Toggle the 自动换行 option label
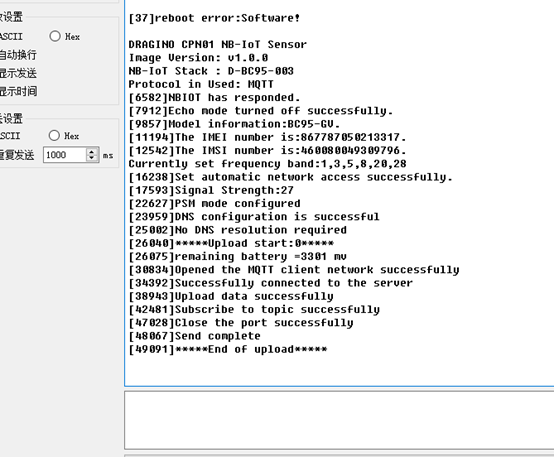This screenshot has height=457, width=554. [x=18, y=55]
